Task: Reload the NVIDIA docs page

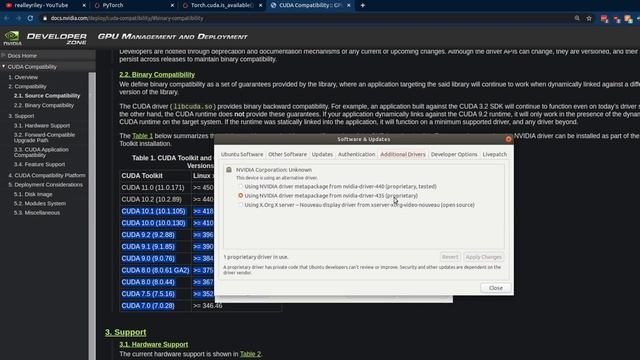Action: pyautogui.click(x=30, y=18)
